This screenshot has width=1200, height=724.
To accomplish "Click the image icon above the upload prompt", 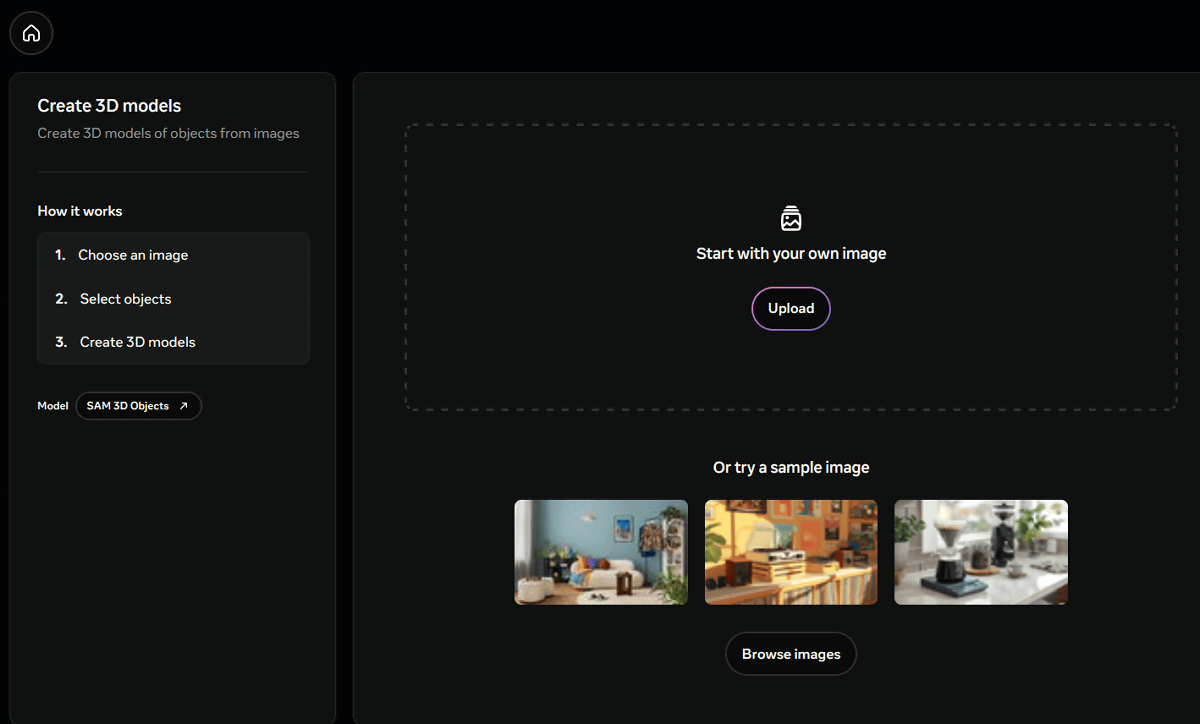I will click(791, 219).
